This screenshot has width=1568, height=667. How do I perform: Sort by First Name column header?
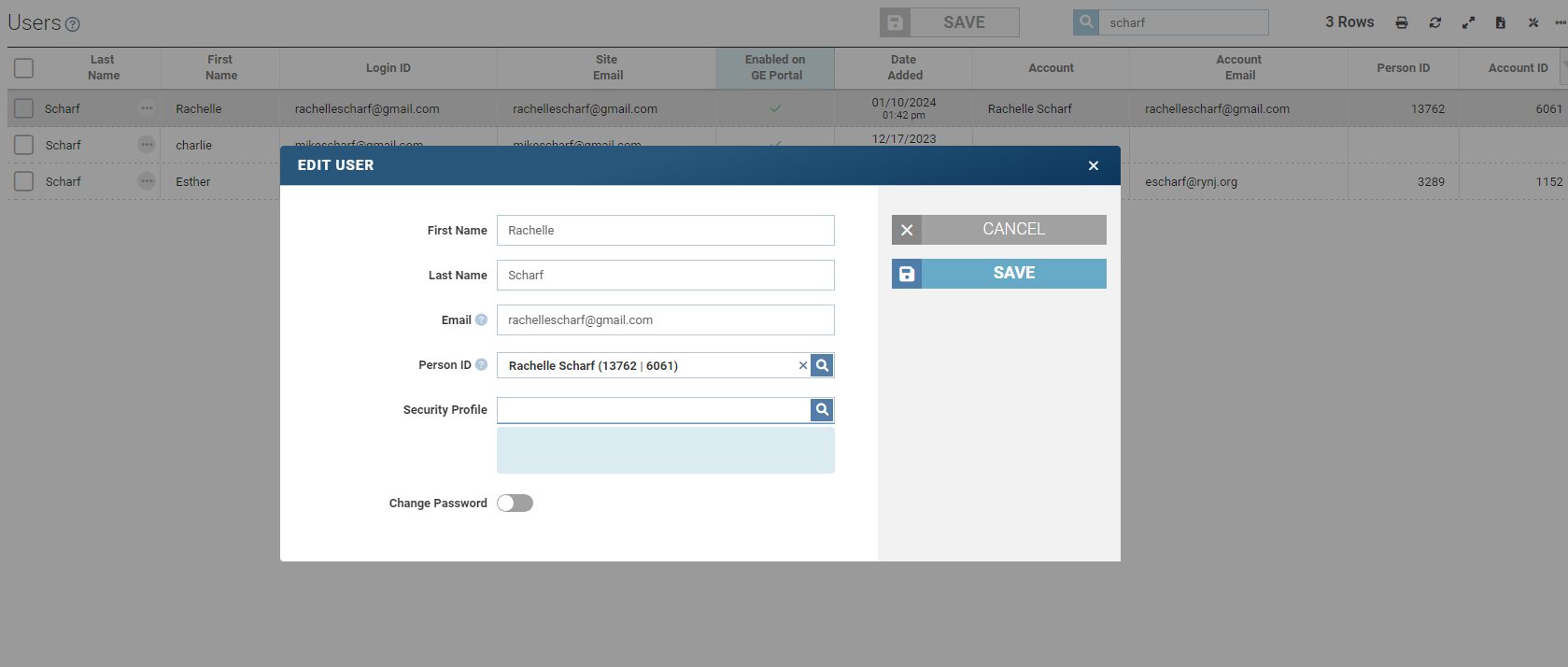point(220,67)
